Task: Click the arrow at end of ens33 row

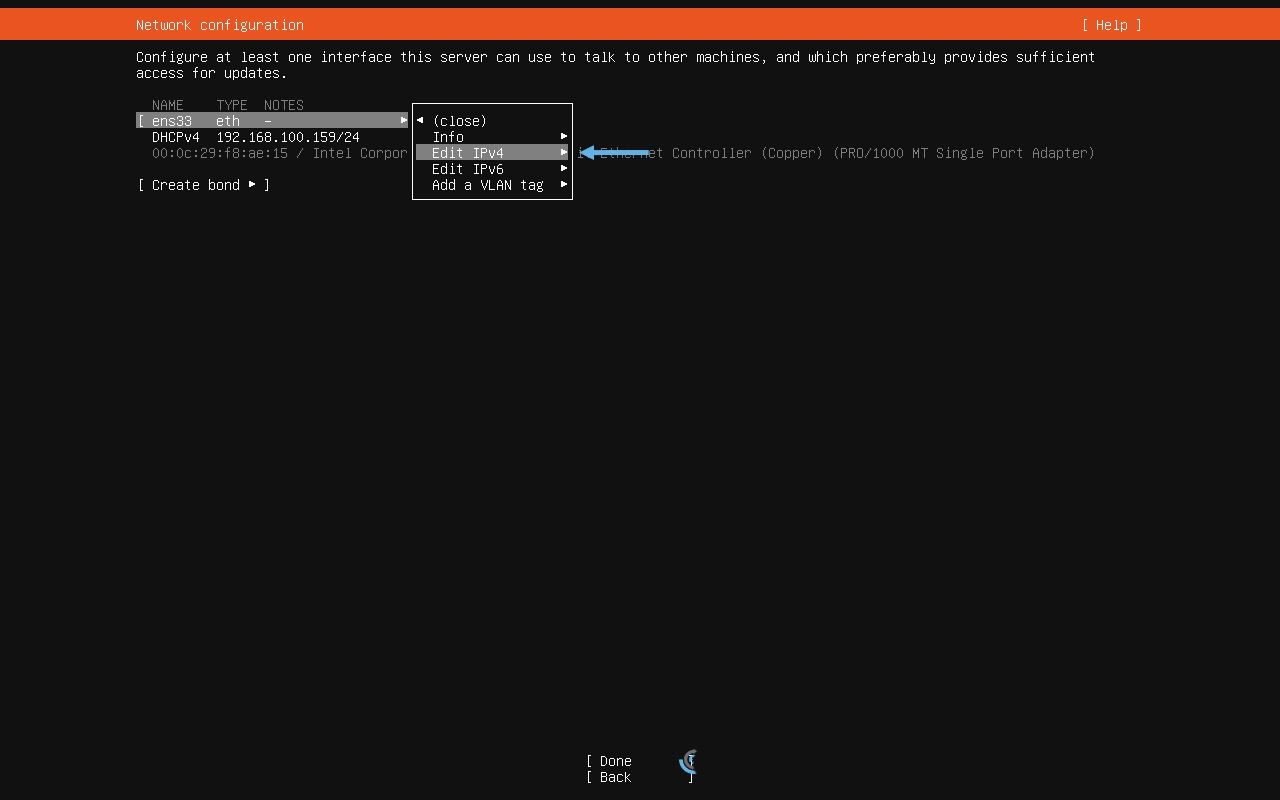Action: [404, 120]
